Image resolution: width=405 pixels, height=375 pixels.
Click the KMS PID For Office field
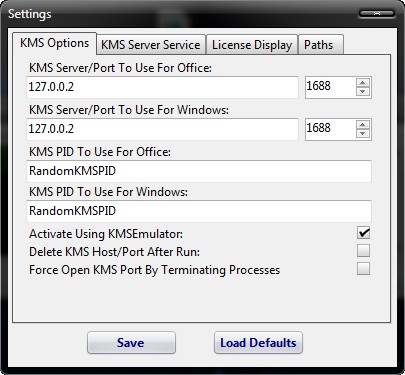pyautogui.click(x=199, y=171)
